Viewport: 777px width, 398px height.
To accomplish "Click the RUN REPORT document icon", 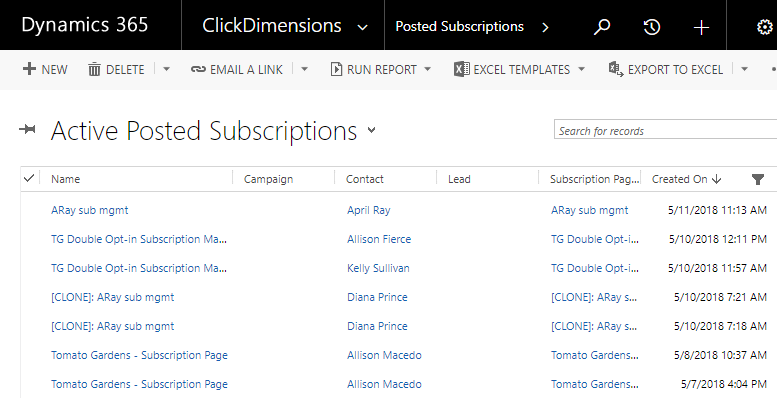I will (336, 69).
